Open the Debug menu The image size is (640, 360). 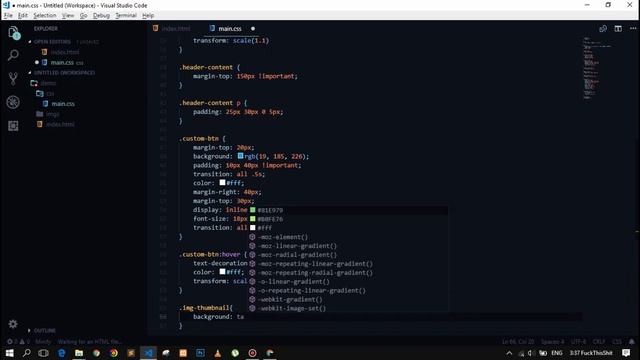pos(101,16)
